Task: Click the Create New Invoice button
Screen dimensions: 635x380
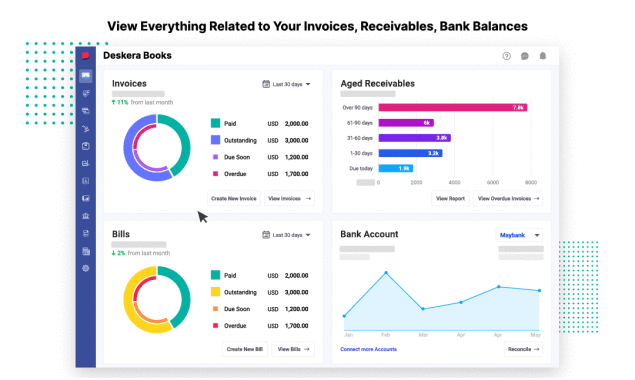Action: pos(234,199)
